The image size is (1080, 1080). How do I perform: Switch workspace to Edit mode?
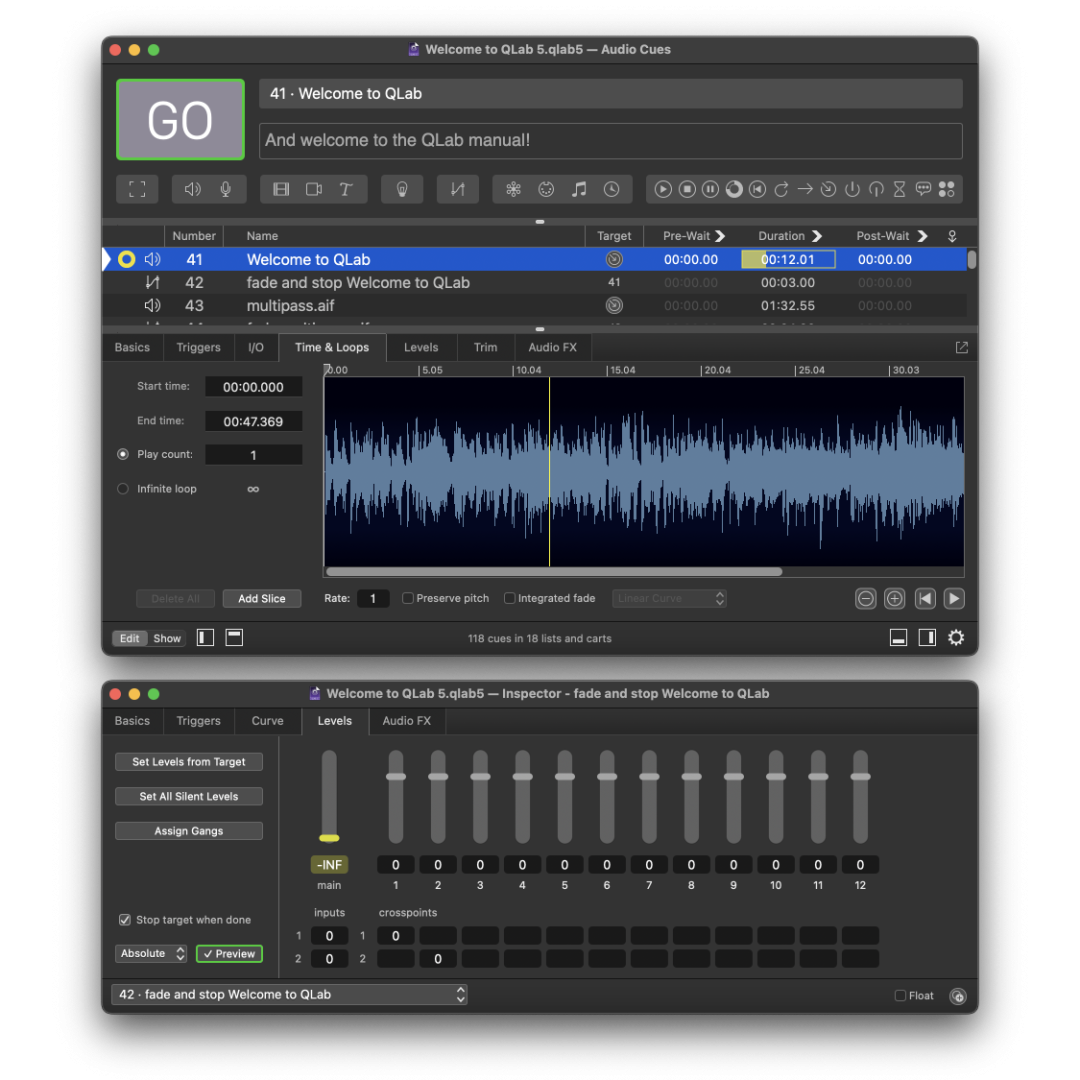129,638
